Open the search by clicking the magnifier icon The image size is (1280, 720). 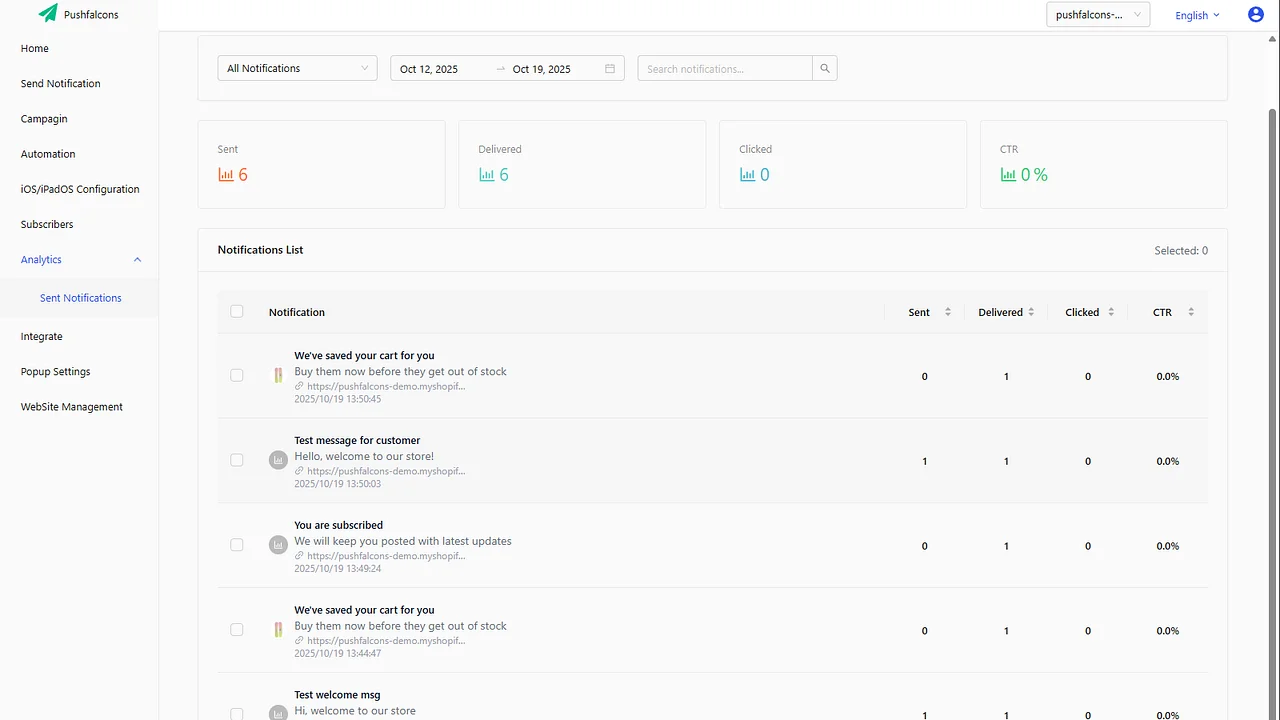point(824,68)
